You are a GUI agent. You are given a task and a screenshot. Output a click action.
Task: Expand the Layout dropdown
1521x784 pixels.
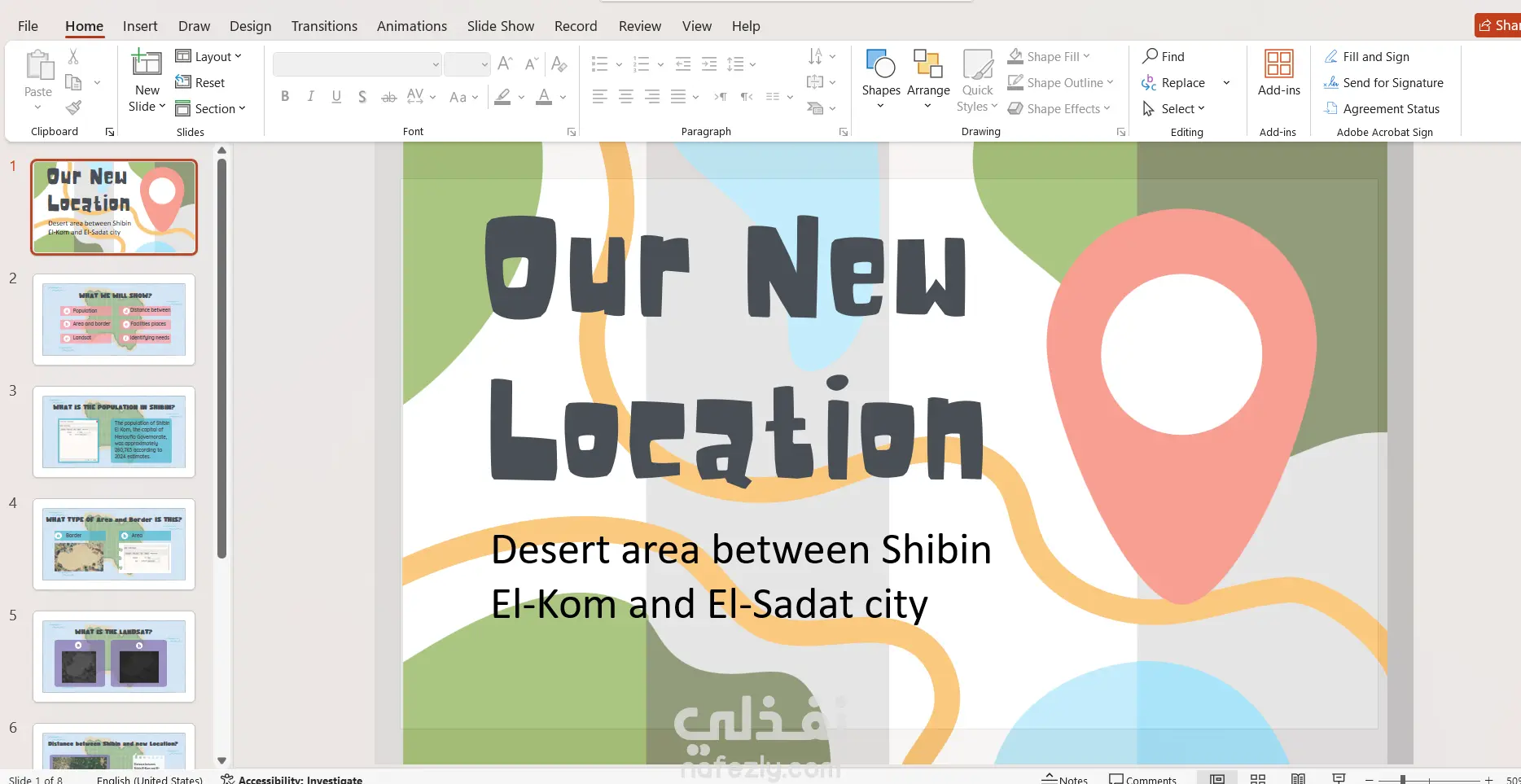(x=208, y=56)
